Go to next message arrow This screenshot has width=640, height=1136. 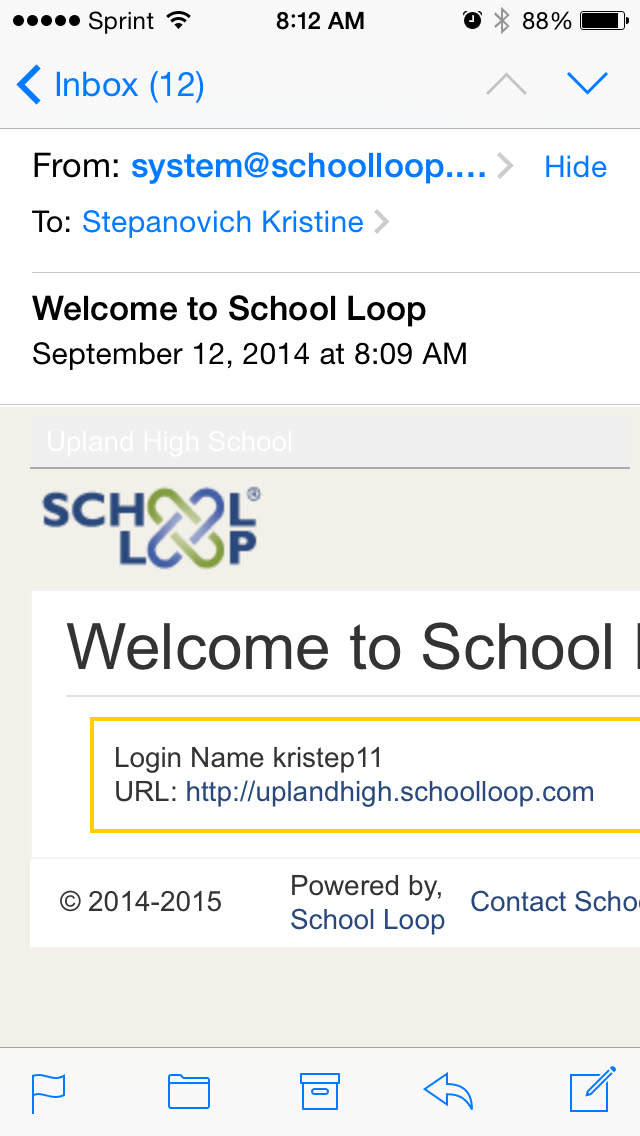click(x=587, y=85)
